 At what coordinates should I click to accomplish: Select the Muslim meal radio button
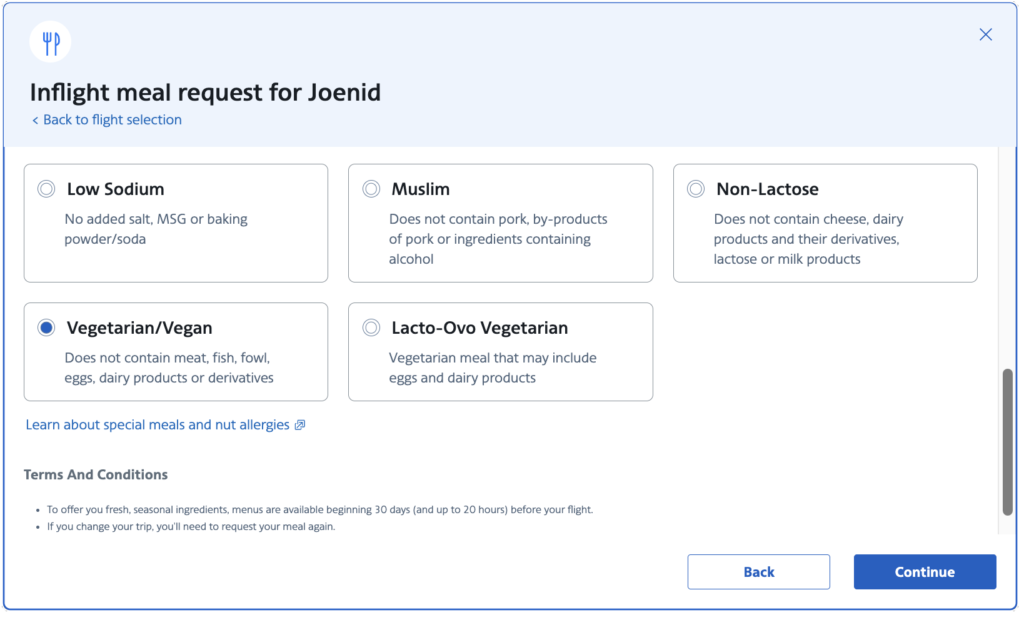click(371, 189)
